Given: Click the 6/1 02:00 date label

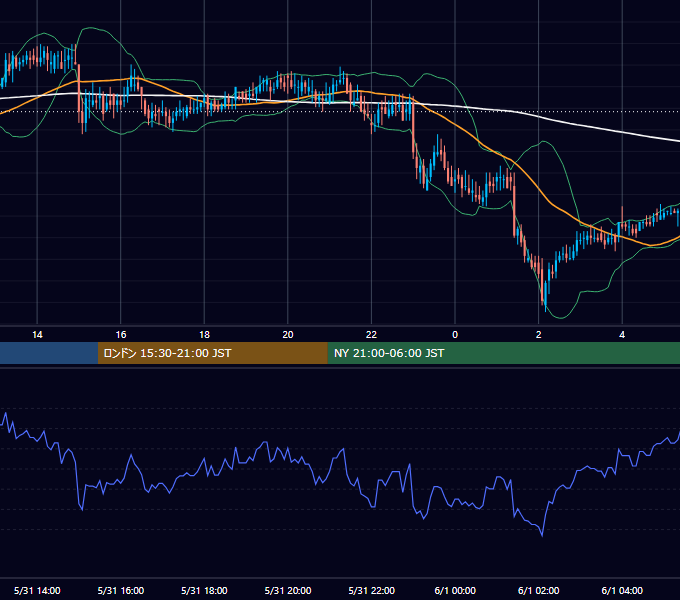Looking at the screenshot, I should tap(539, 590).
